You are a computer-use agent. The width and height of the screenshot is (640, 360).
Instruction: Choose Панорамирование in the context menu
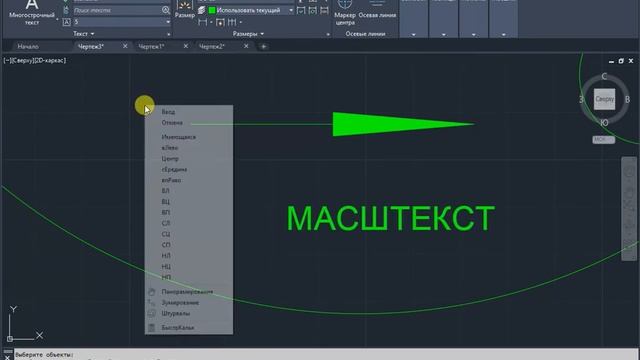pos(189,292)
